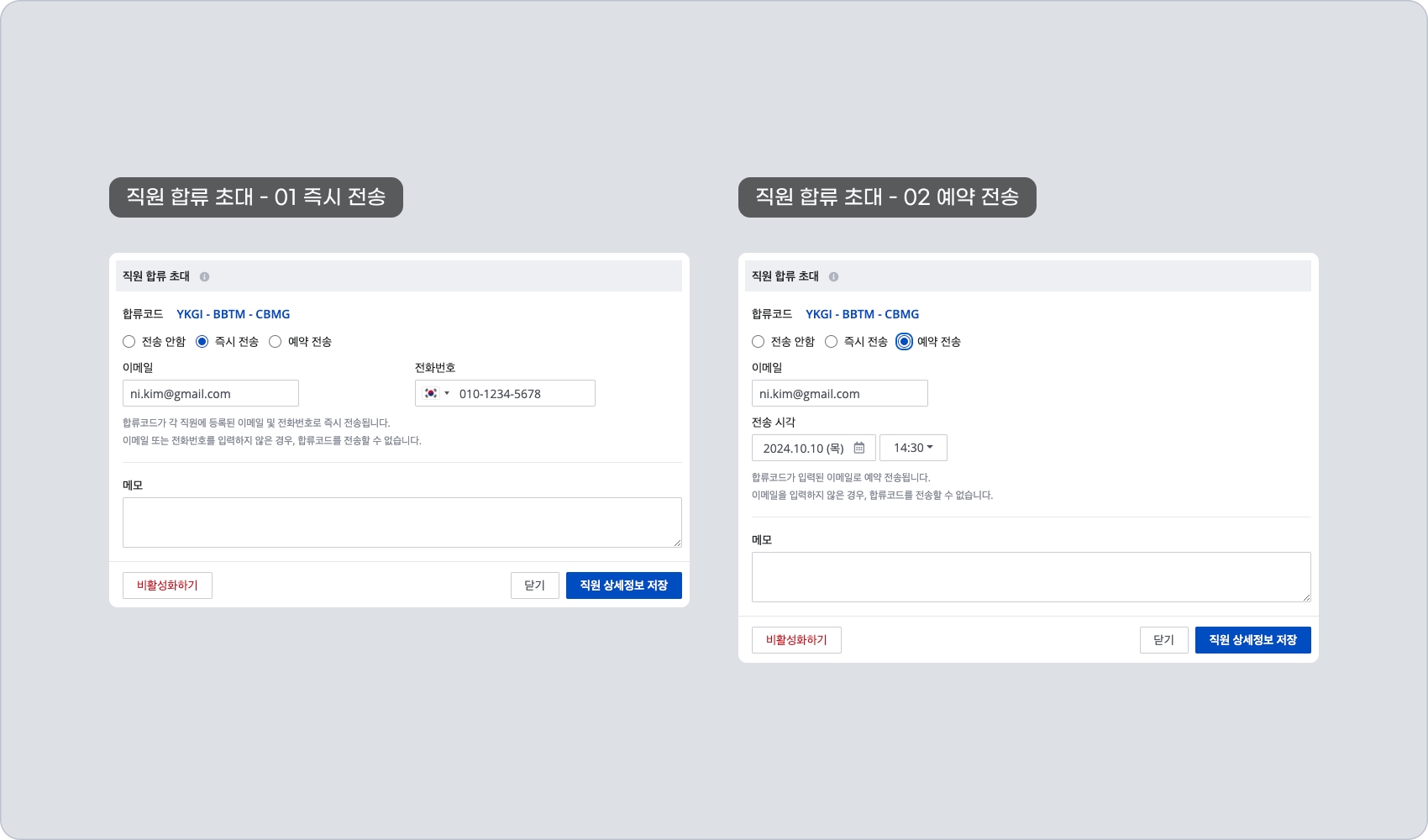Open the 2024.10.10 (목) date picker
Image resolution: width=1428 pixels, height=840 pixels.
click(803, 448)
